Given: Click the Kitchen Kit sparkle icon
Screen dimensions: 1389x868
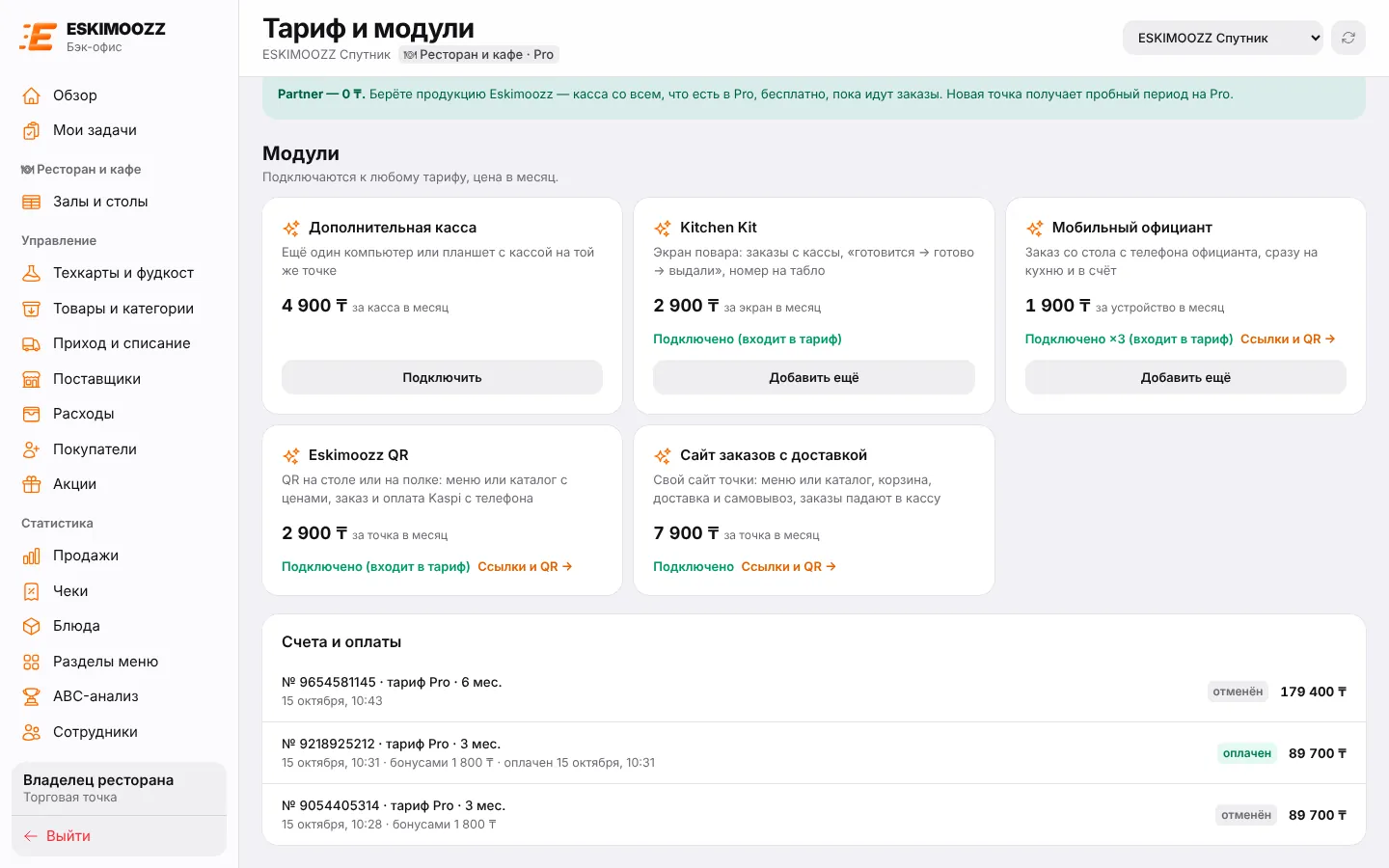Looking at the screenshot, I should (663, 229).
